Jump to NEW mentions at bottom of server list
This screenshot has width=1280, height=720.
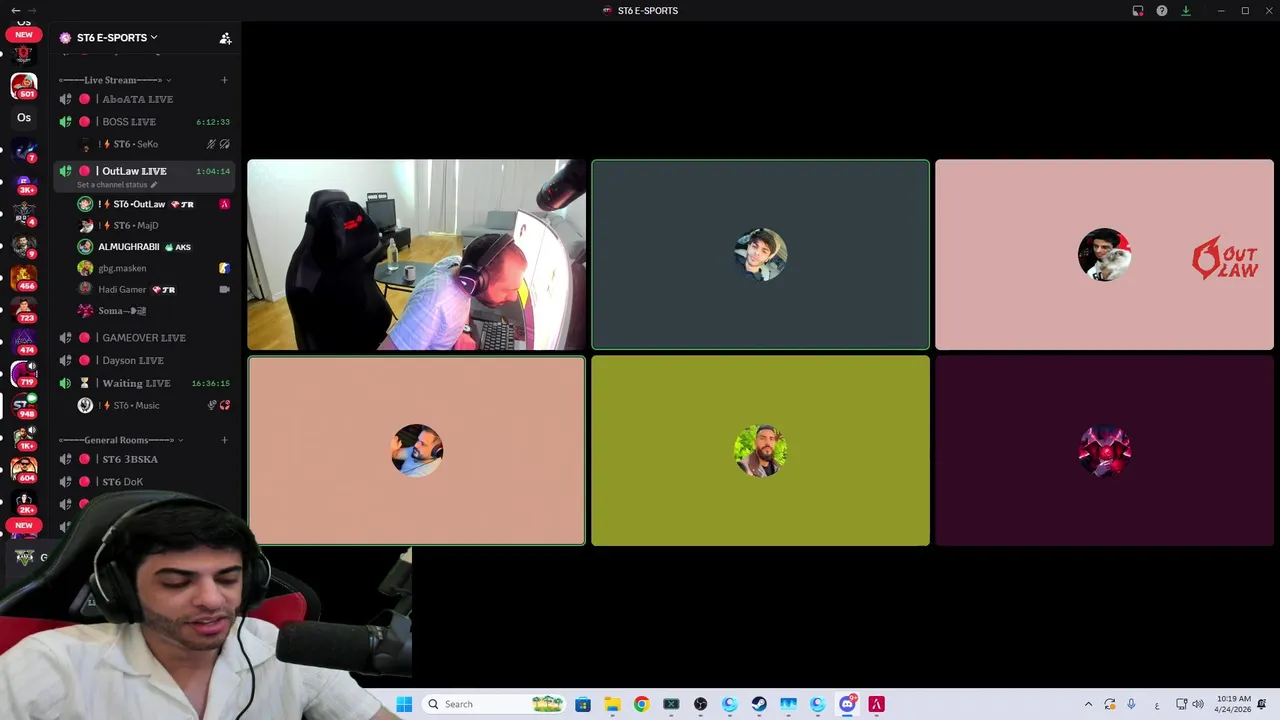[x=24, y=525]
